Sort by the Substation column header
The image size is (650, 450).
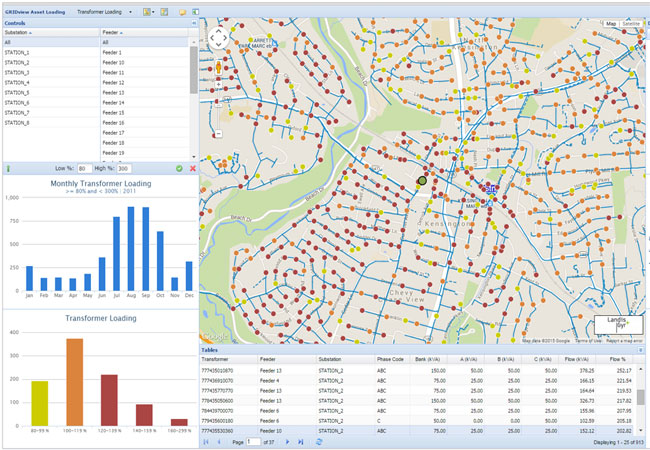pos(51,32)
